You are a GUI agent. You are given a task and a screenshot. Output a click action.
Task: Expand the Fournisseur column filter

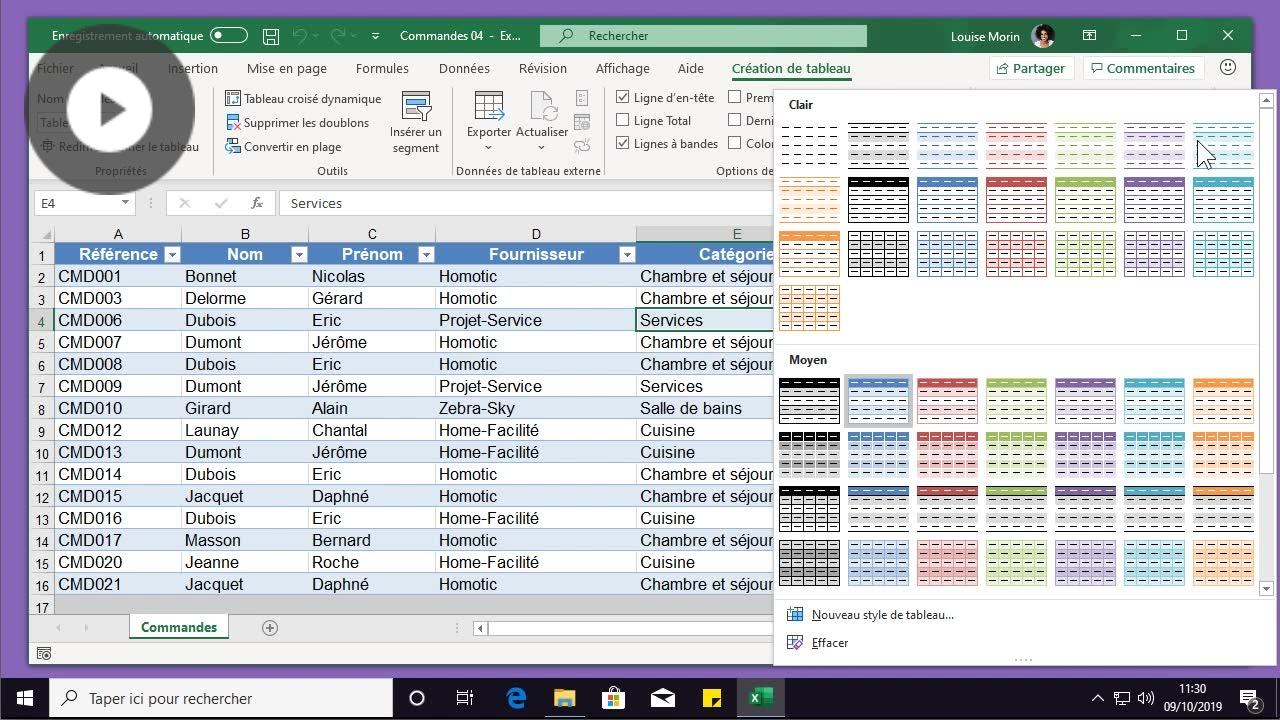click(x=627, y=255)
